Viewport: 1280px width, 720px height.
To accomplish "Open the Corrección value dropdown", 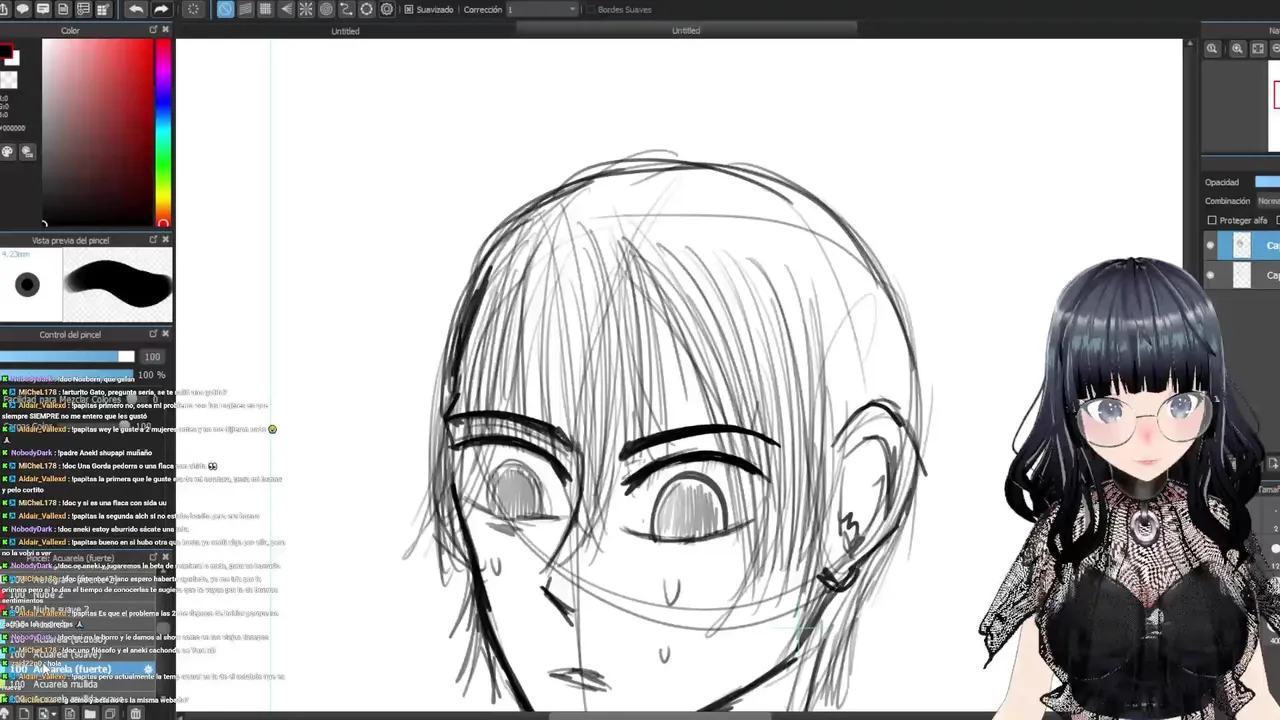I will [x=542, y=9].
